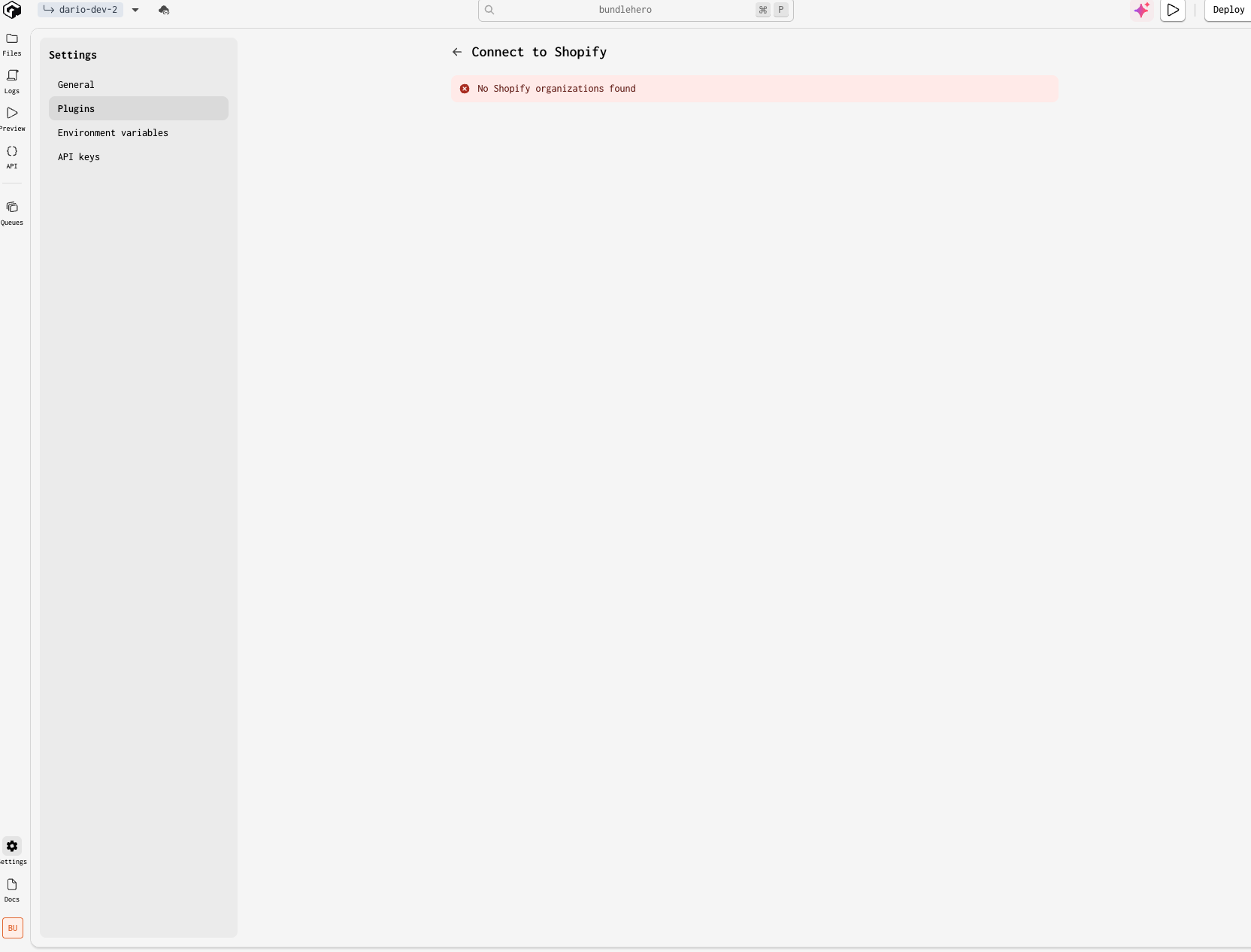The height and width of the screenshot is (952, 1251).
Task: Select the Plugins settings item
Action: pos(138,108)
